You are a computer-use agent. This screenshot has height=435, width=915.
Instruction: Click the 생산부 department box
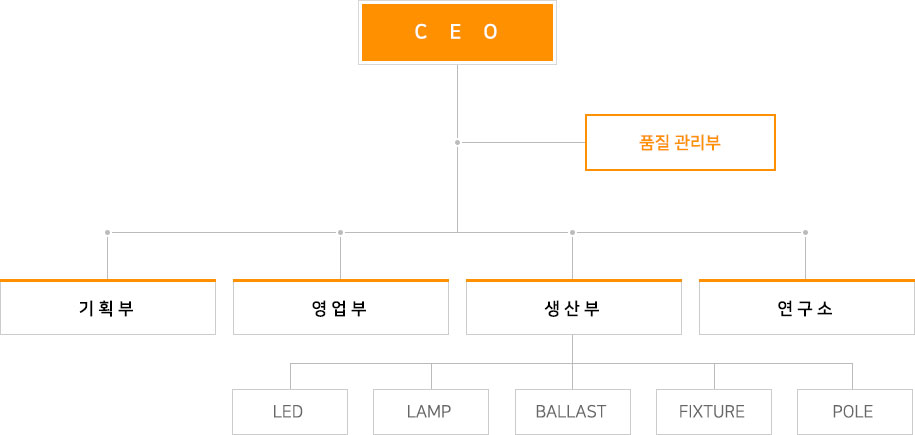(x=573, y=307)
